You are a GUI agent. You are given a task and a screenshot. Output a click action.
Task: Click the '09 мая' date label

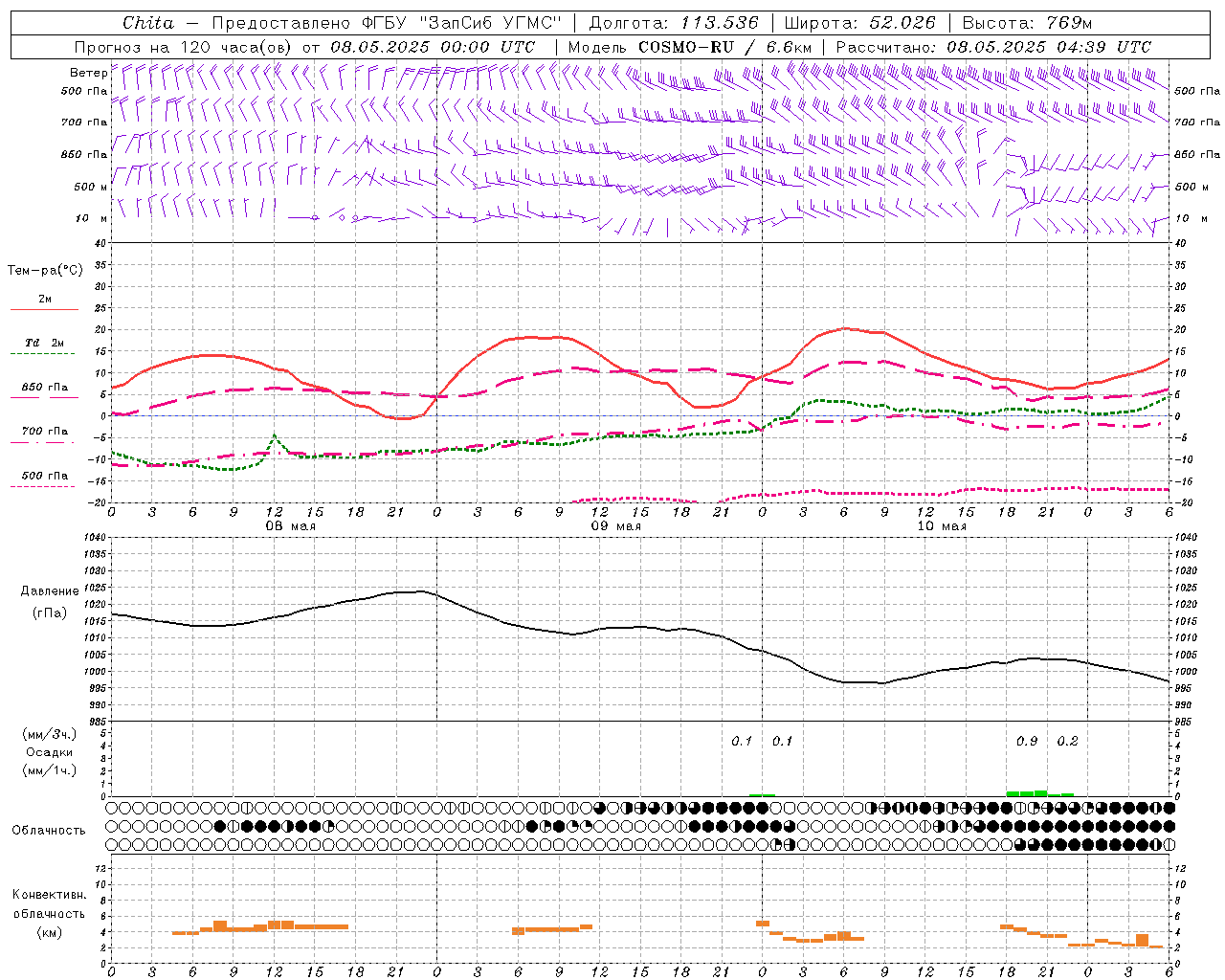(x=615, y=526)
